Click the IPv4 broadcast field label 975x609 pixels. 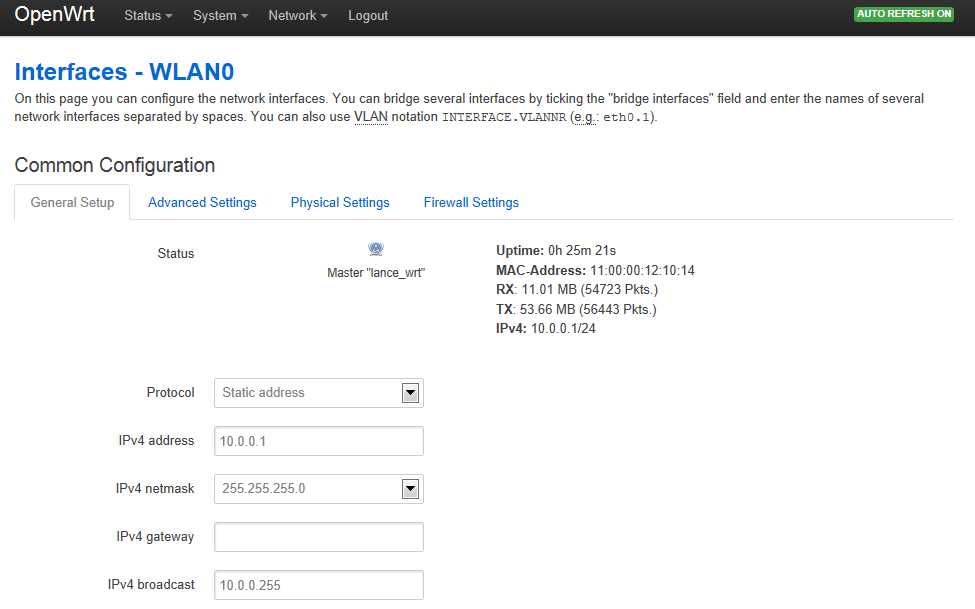tap(151, 584)
